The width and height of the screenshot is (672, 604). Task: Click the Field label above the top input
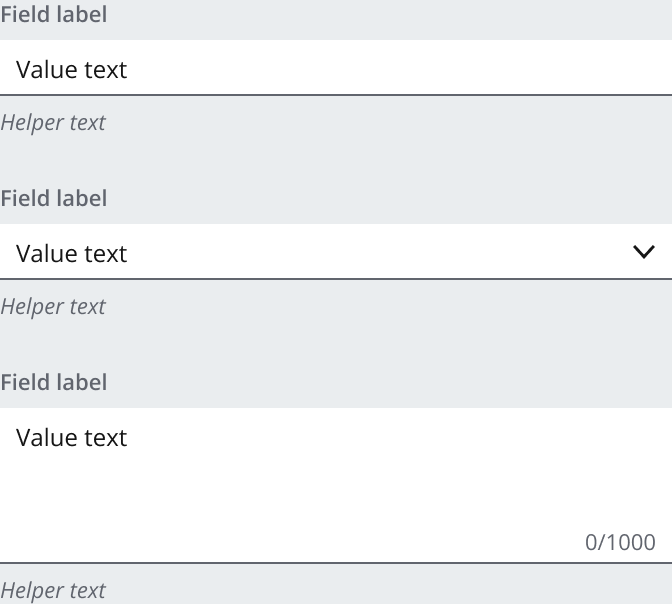[x=53, y=15]
